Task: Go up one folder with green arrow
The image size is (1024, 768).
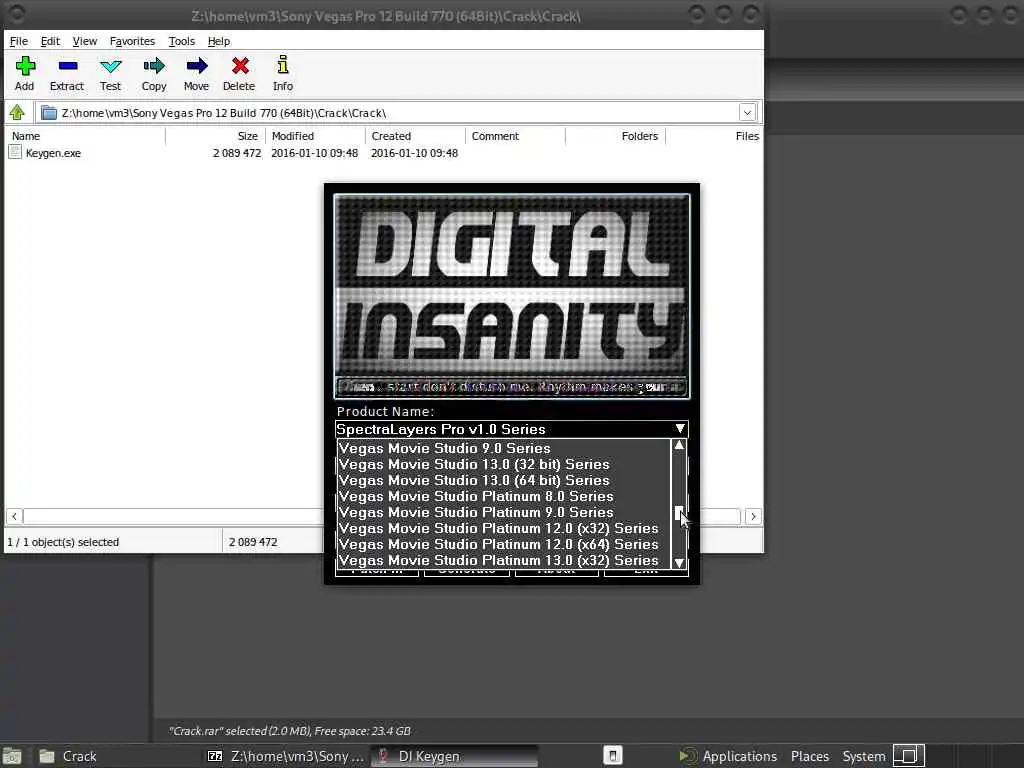Action: coord(17,113)
